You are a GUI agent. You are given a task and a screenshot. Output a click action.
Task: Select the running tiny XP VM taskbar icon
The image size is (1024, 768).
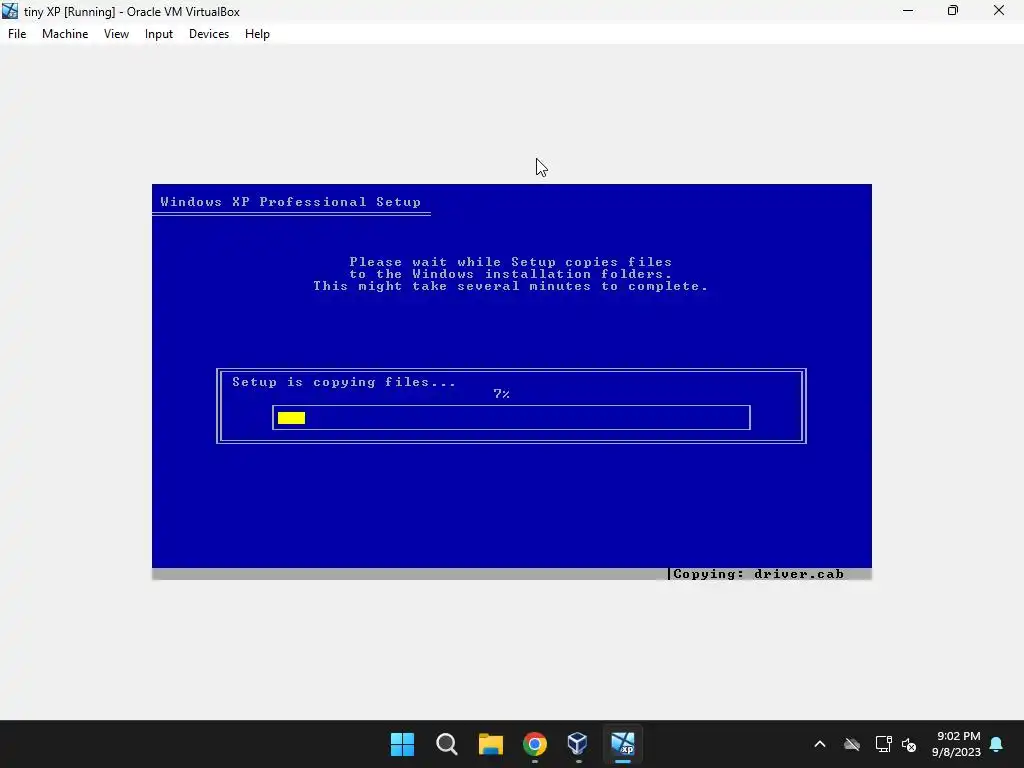[623, 744]
